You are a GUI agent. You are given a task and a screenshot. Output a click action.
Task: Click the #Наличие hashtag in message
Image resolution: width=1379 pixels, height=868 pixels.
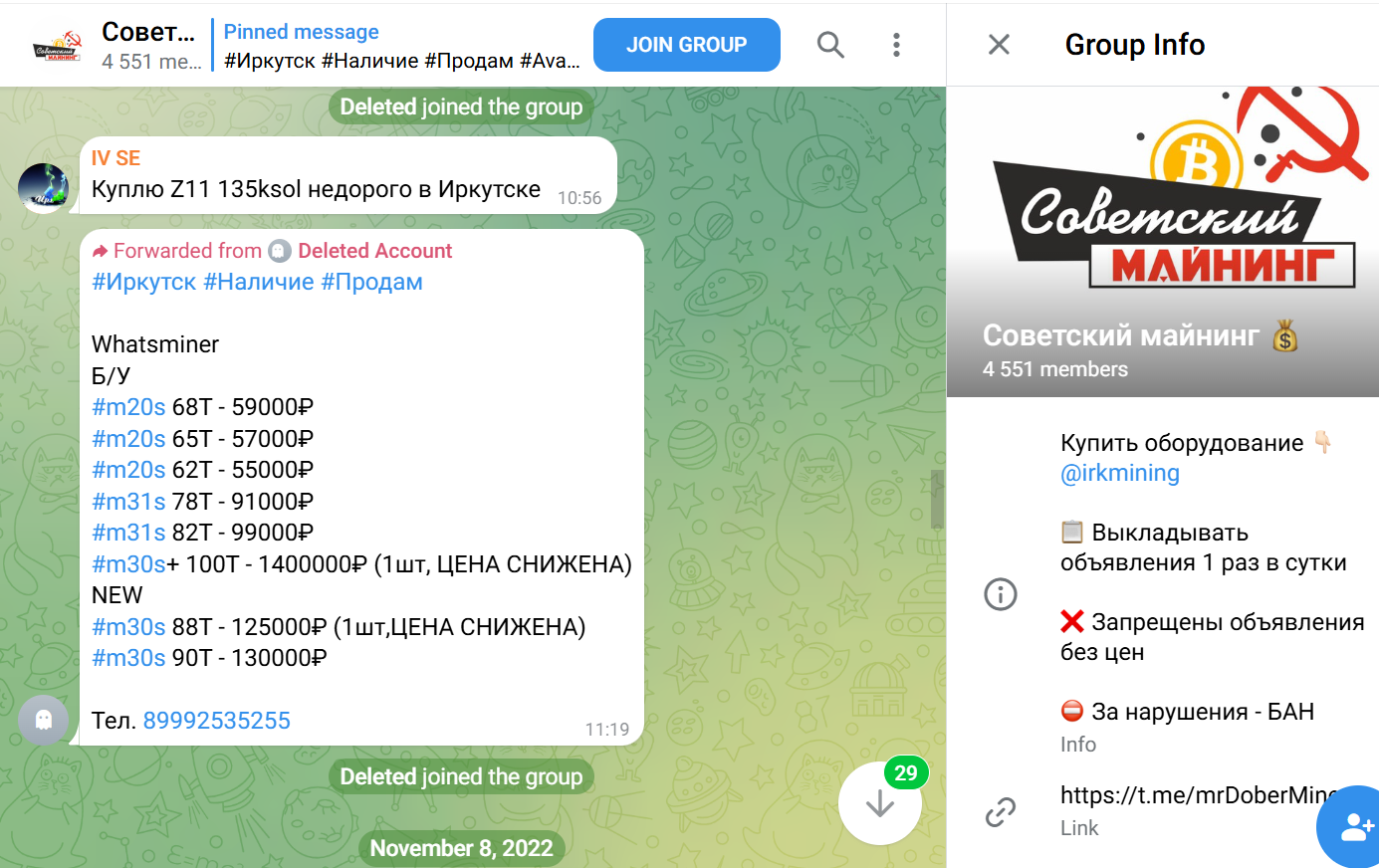pos(259,282)
